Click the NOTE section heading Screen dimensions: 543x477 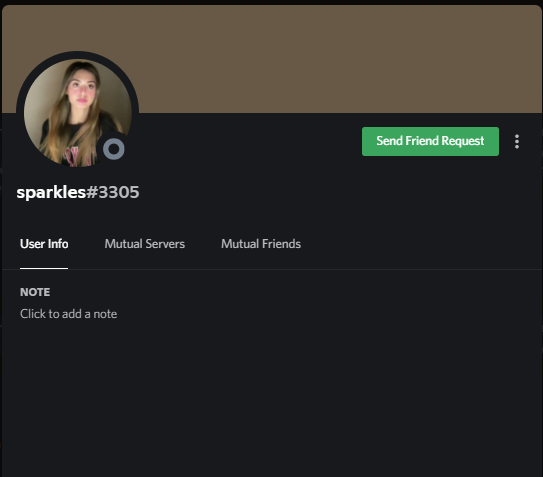[35, 292]
